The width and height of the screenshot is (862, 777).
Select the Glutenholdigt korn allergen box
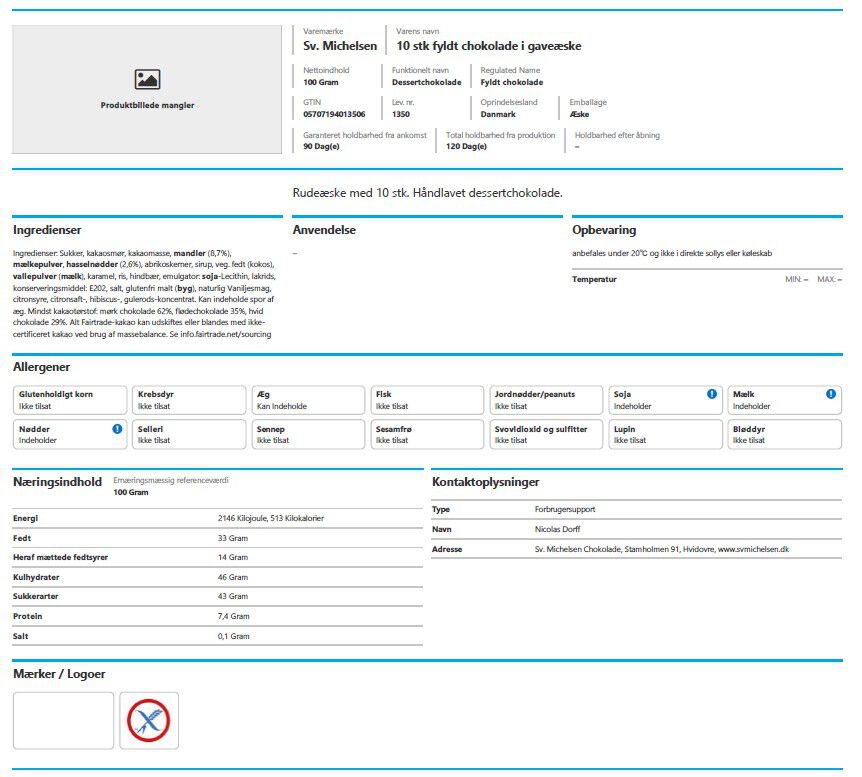click(70, 400)
